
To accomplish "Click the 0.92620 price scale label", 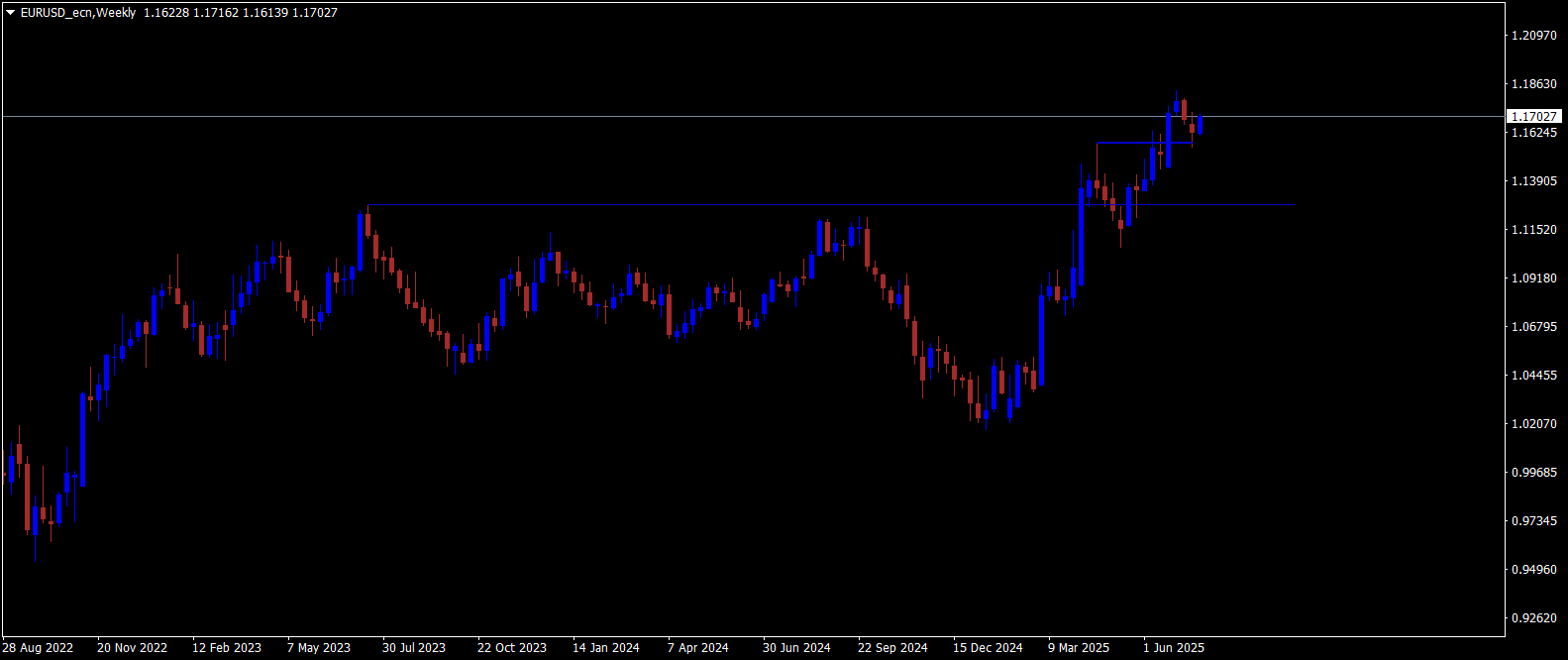I will 1534,618.
